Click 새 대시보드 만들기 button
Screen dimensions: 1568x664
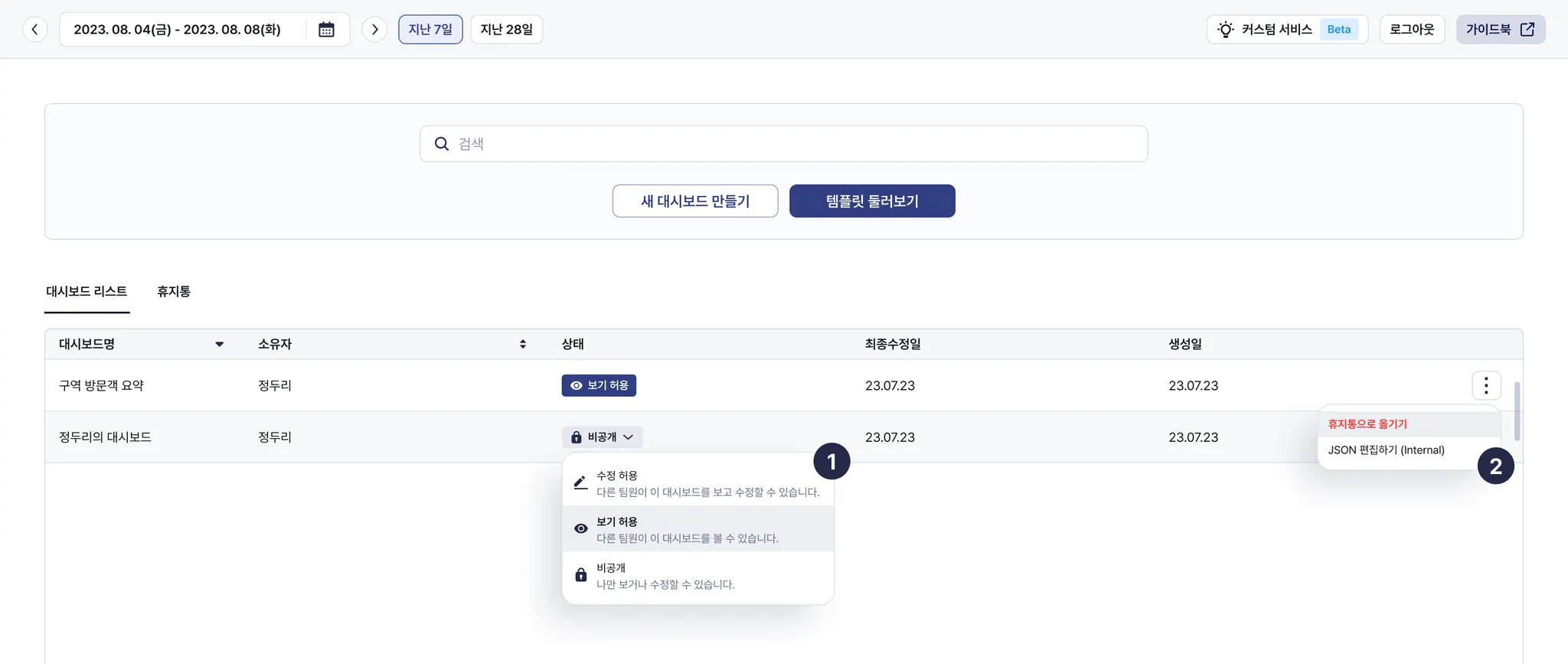tap(694, 201)
